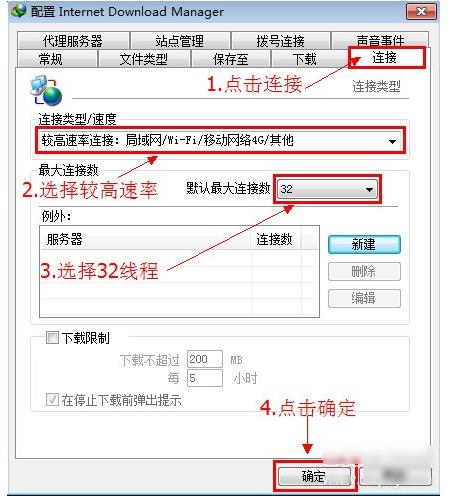
Task: Click the 服务器 column header
Action: (x=145, y=239)
